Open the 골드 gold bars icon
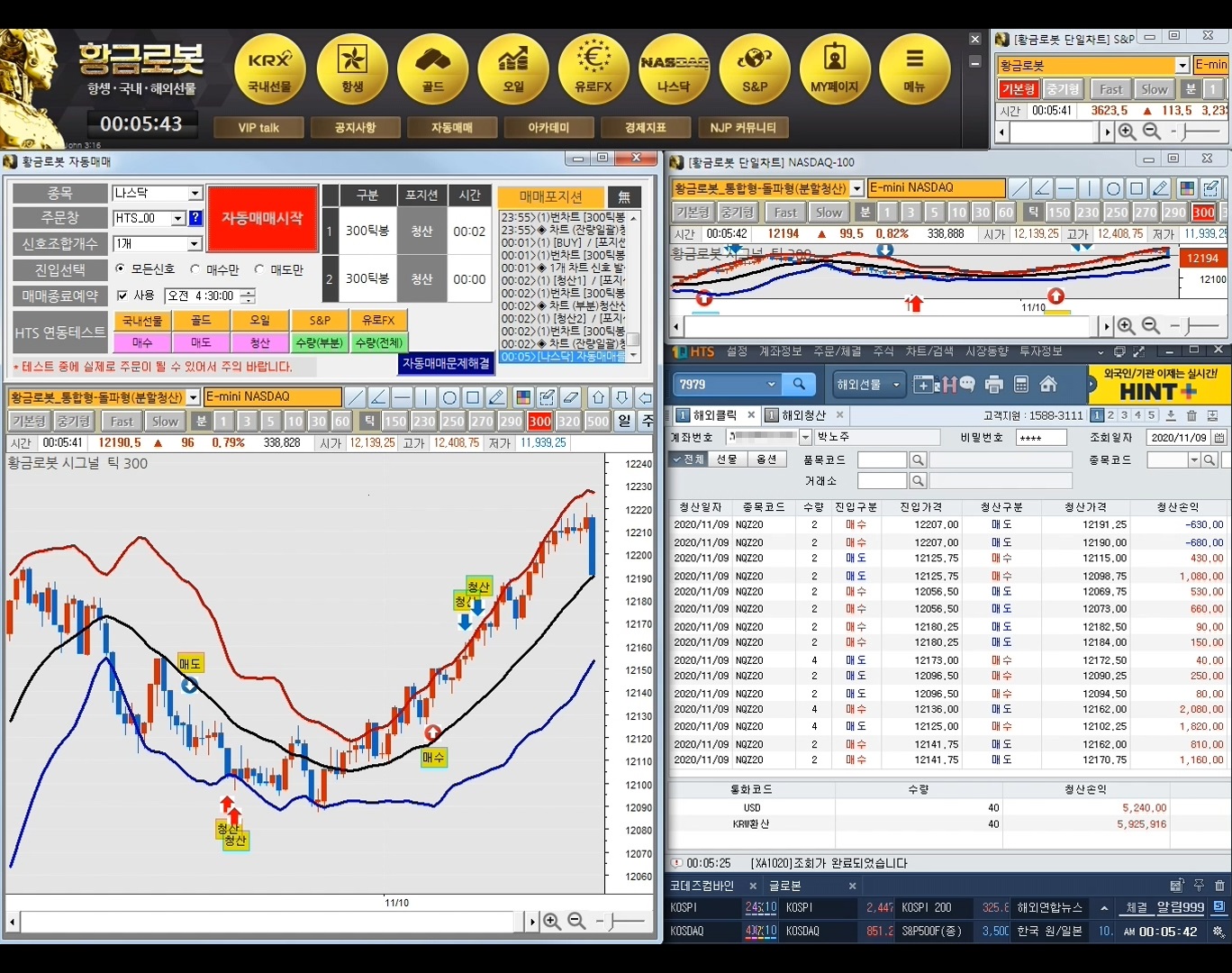This screenshot has width=1232, height=973. pyautogui.click(x=433, y=70)
